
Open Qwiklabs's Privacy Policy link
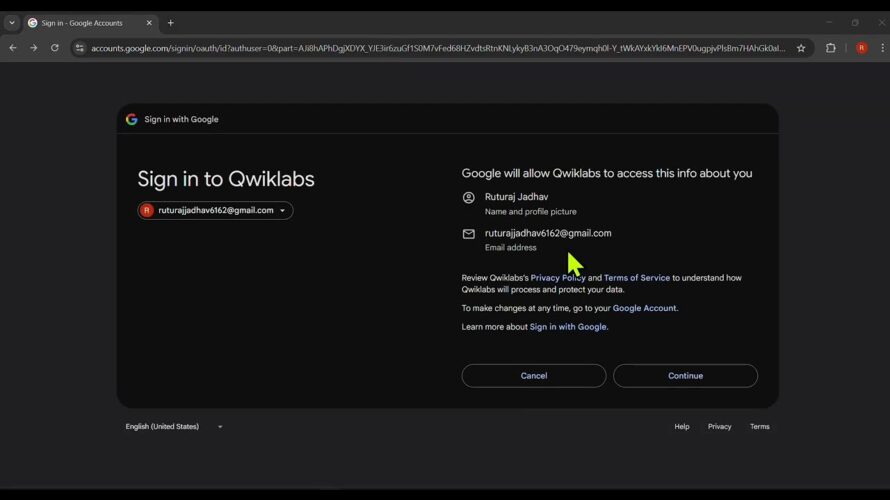558,278
